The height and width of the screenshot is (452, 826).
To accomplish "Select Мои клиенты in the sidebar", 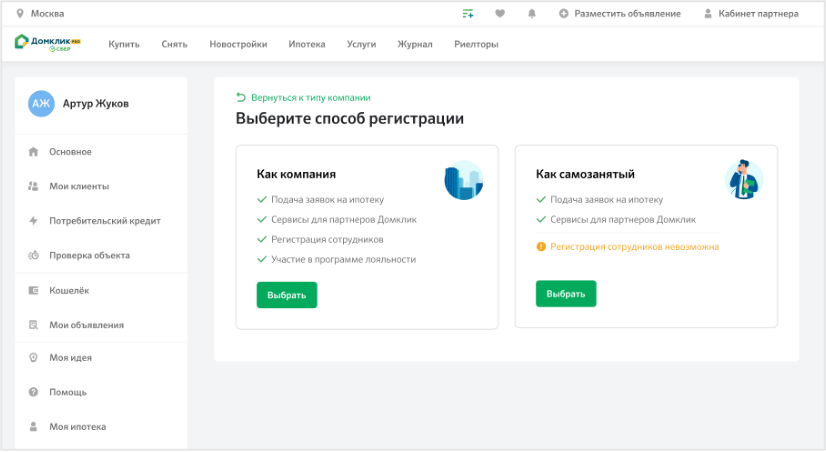I will tap(79, 186).
